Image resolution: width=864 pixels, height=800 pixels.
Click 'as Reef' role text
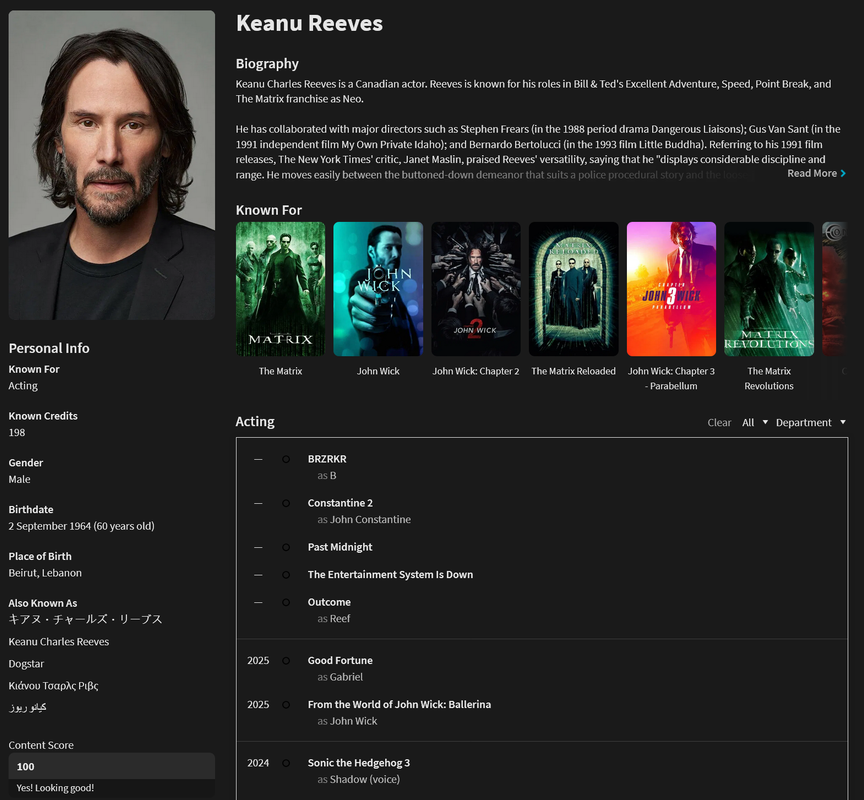point(333,619)
